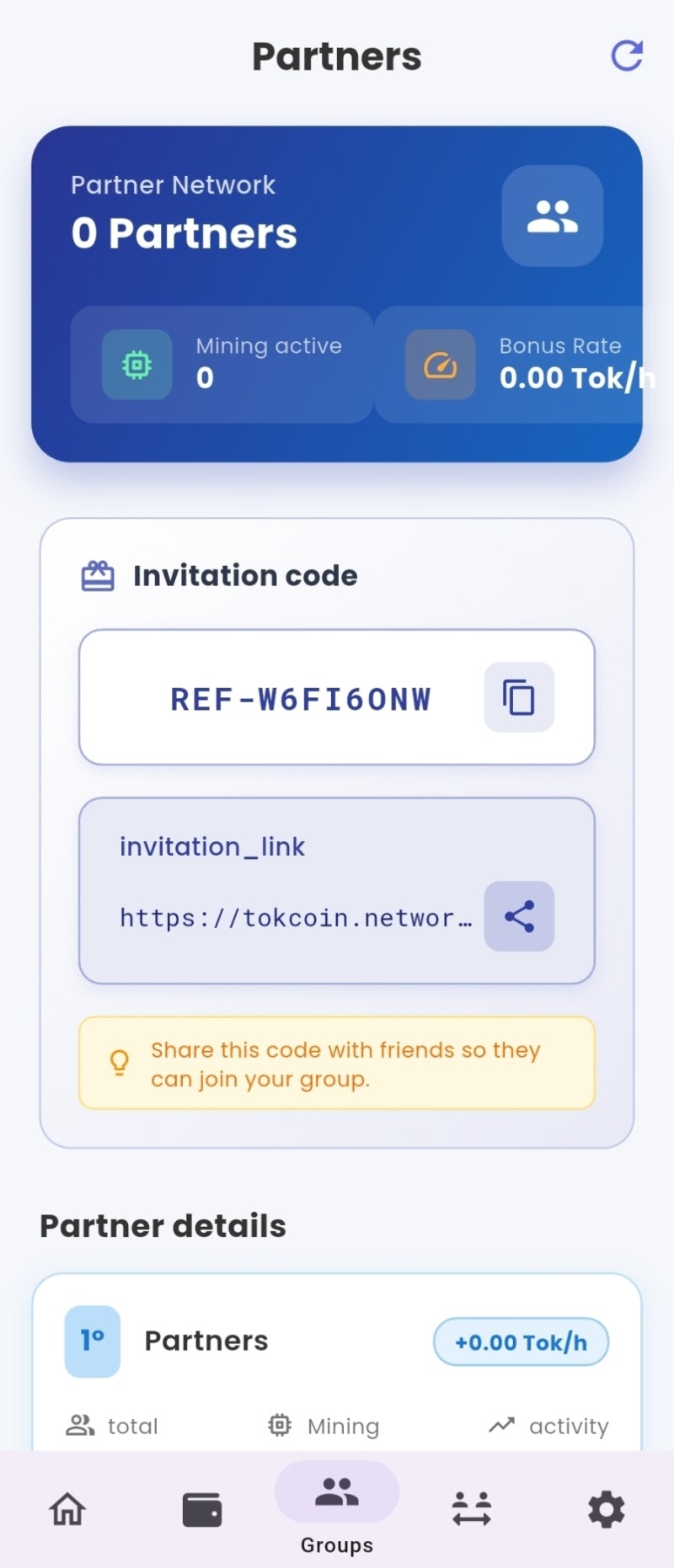Tap the green Mining active chip icon
Viewport: 674px width, 1568px height.
tap(136, 365)
